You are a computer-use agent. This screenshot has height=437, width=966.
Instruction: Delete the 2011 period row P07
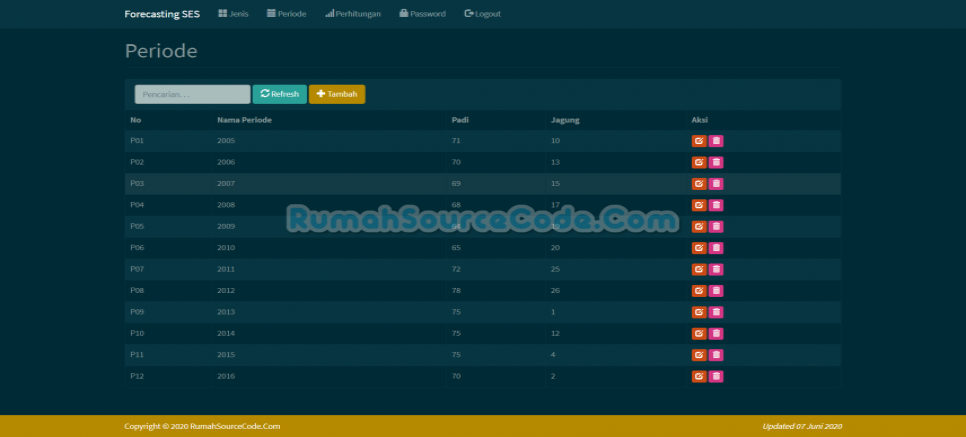point(716,269)
